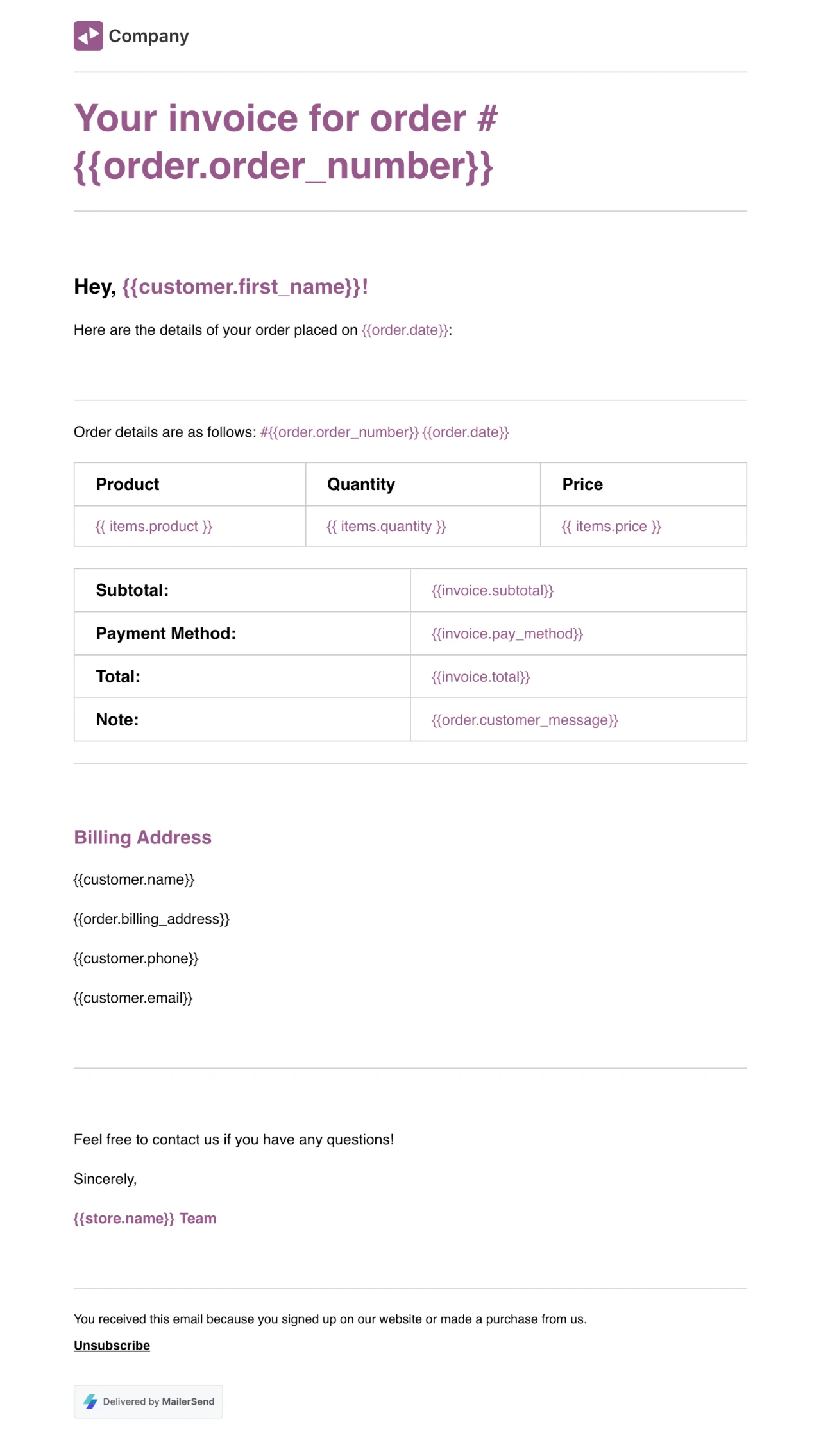Click the items.quantity placeholder cell
821x1456 pixels.
coord(386,527)
